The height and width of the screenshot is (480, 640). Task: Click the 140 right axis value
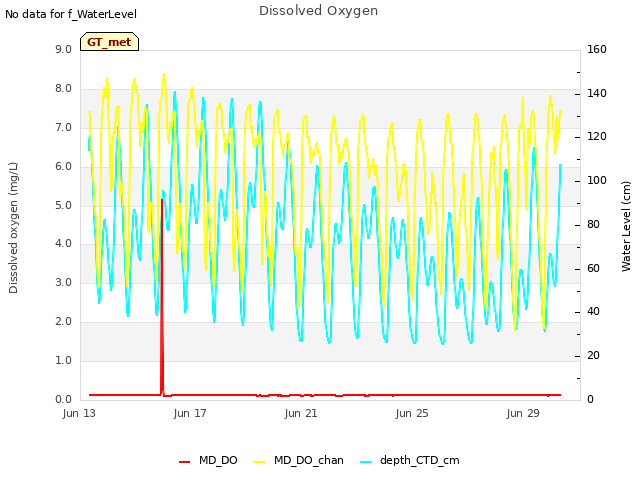point(597,93)
